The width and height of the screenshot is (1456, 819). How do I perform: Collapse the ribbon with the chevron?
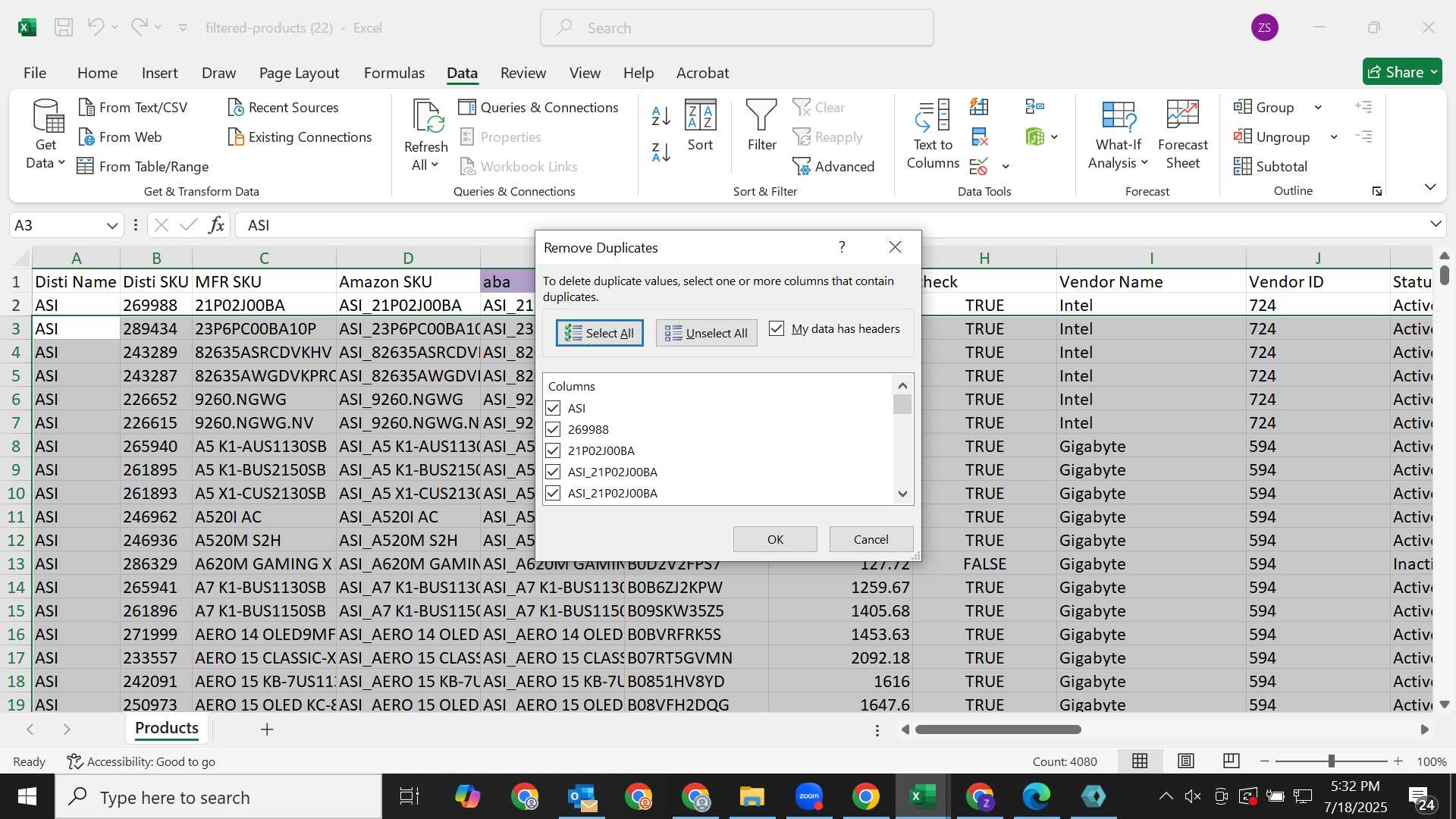pos(1430,187)
